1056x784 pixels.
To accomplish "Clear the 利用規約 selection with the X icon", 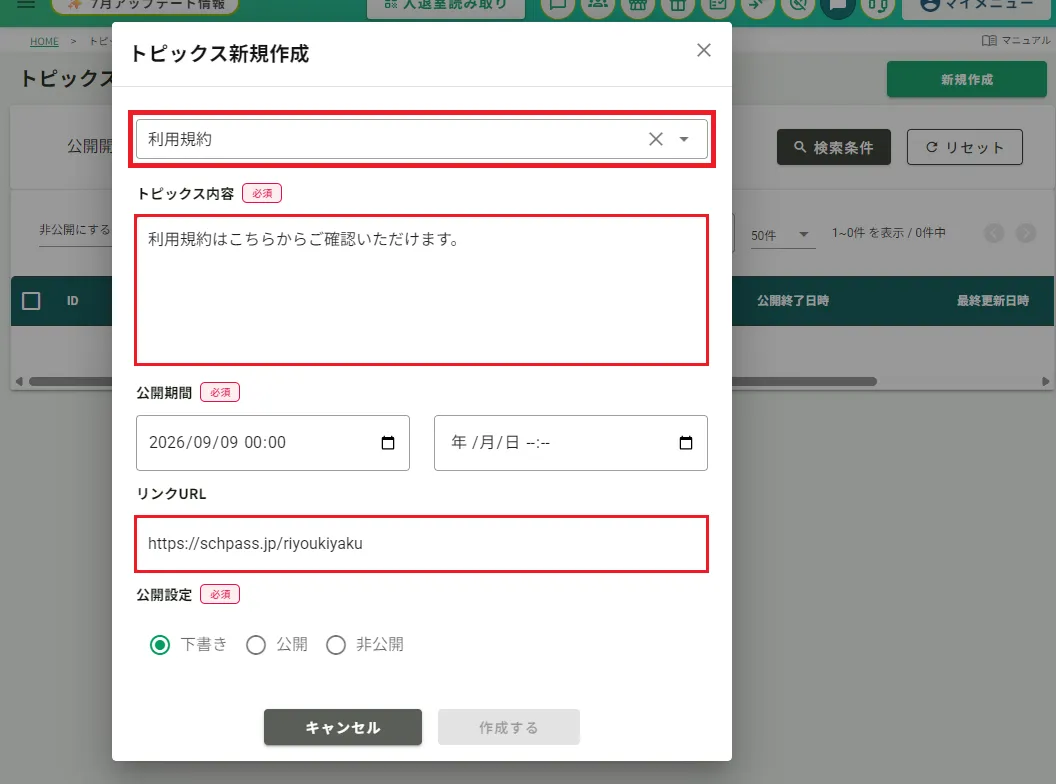I will click(x=655, y=139).
